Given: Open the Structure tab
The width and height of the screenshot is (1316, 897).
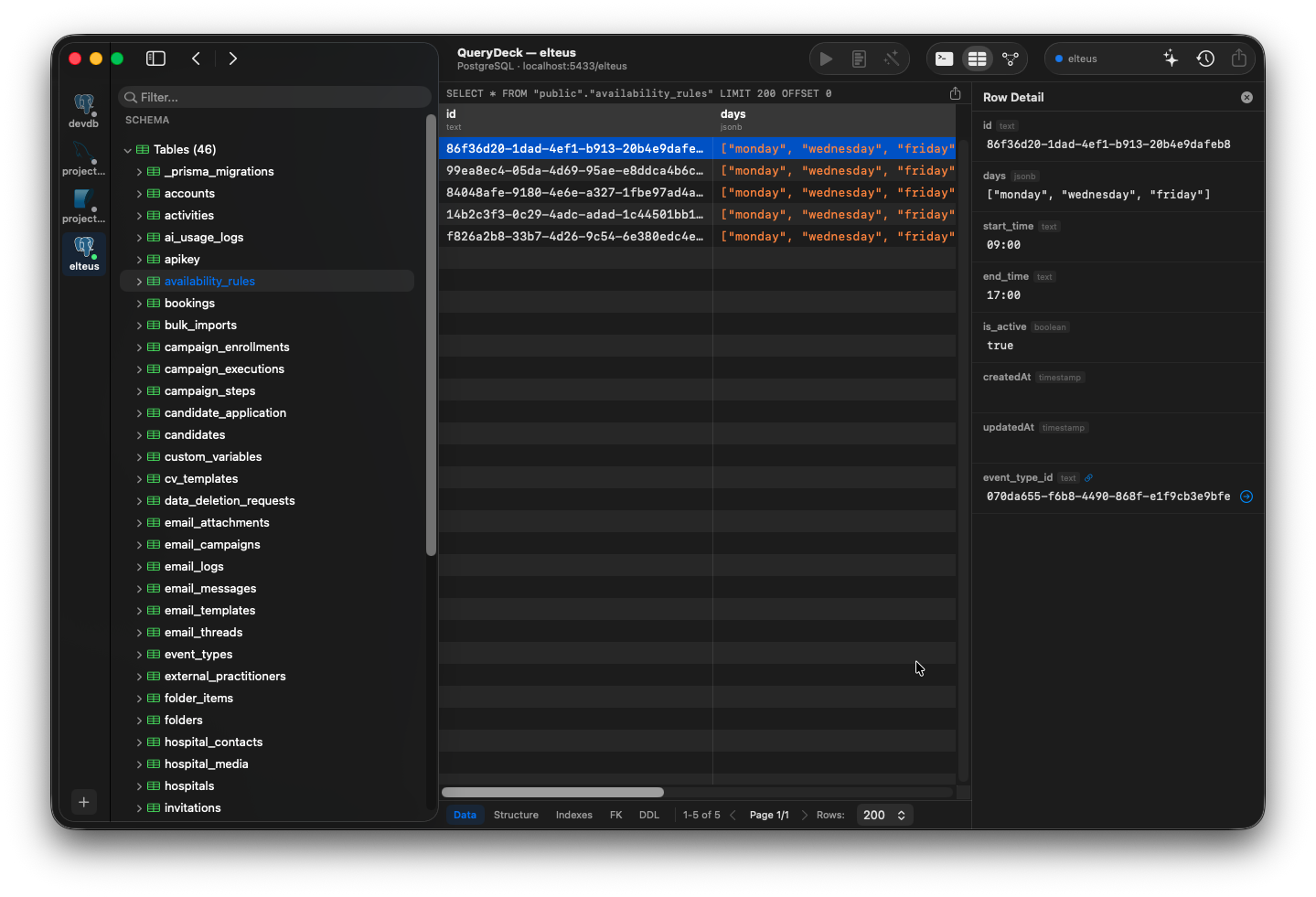Looking at the screenshot, I should pos(516,815).
